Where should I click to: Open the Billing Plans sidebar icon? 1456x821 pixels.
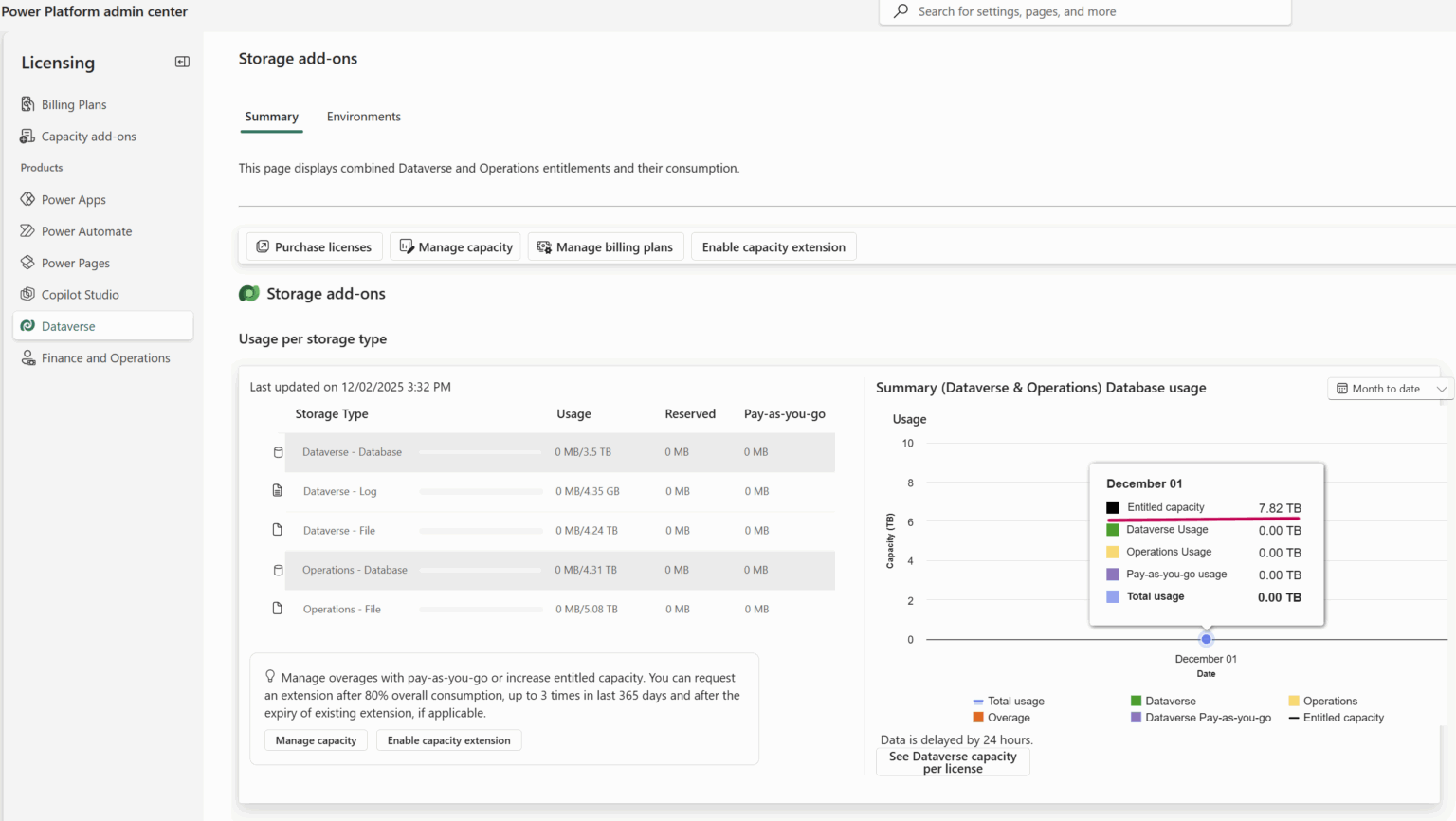point(27,104)
